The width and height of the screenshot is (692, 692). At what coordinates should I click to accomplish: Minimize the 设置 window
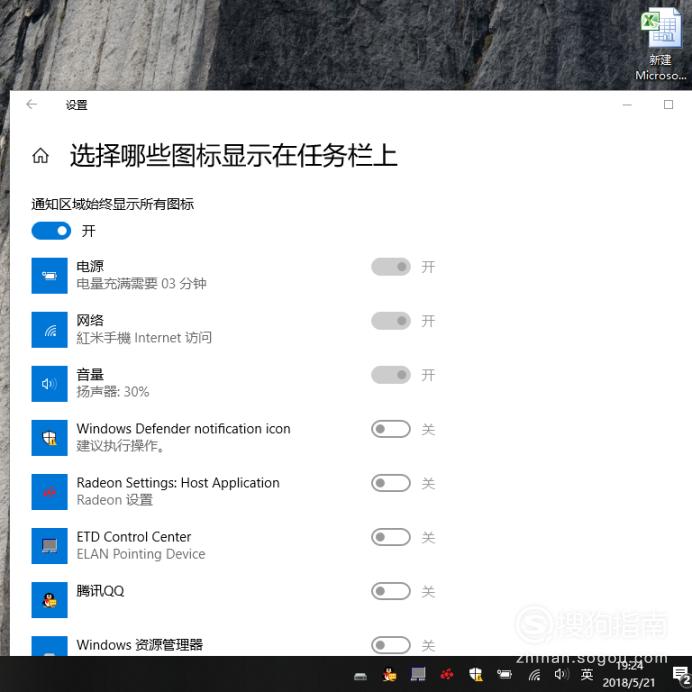[x=627, y=105]
